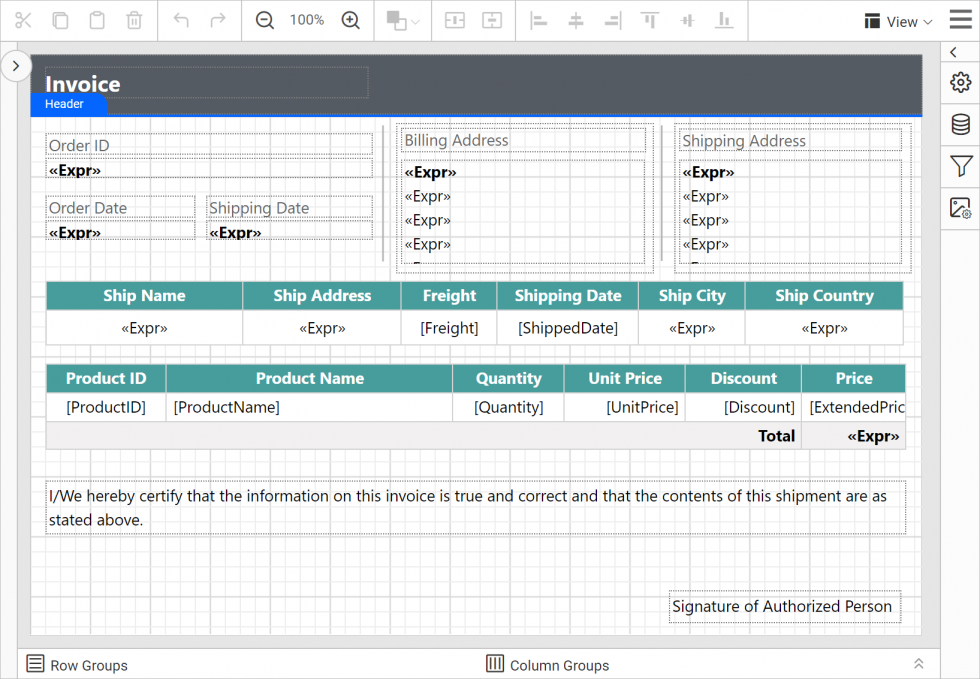Select the Invoice title text box
Screen dimensions: 980x679
(207, 83)
